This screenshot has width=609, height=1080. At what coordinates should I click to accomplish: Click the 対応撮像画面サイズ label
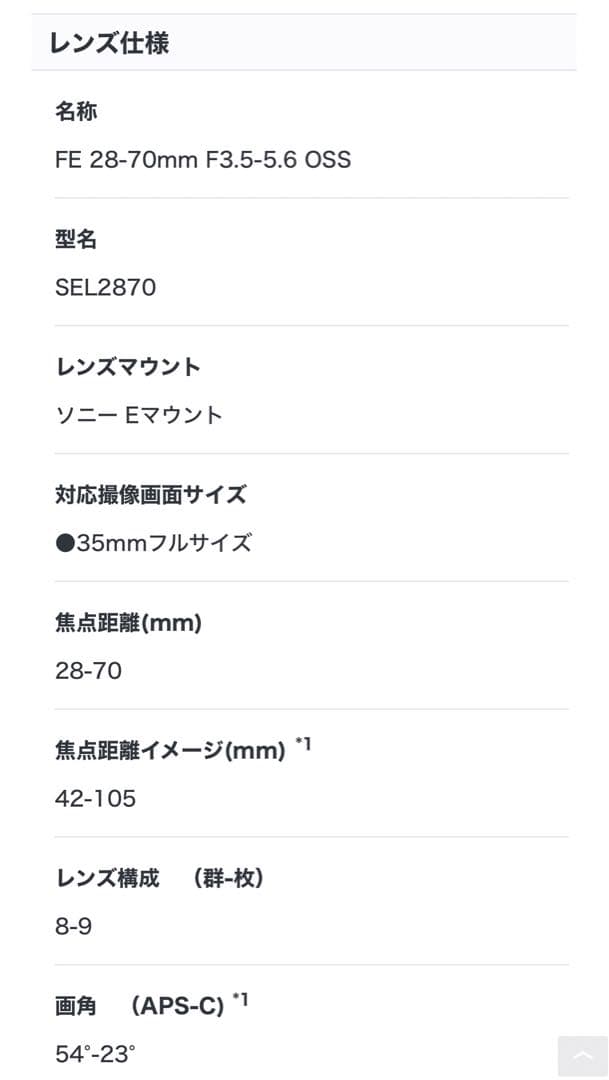pyautogui.click(x=153, y=495)
